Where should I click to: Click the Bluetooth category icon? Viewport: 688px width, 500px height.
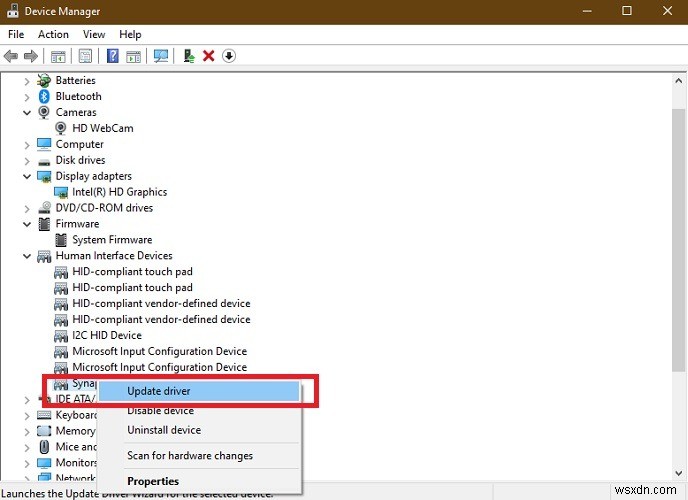(44, 96)
